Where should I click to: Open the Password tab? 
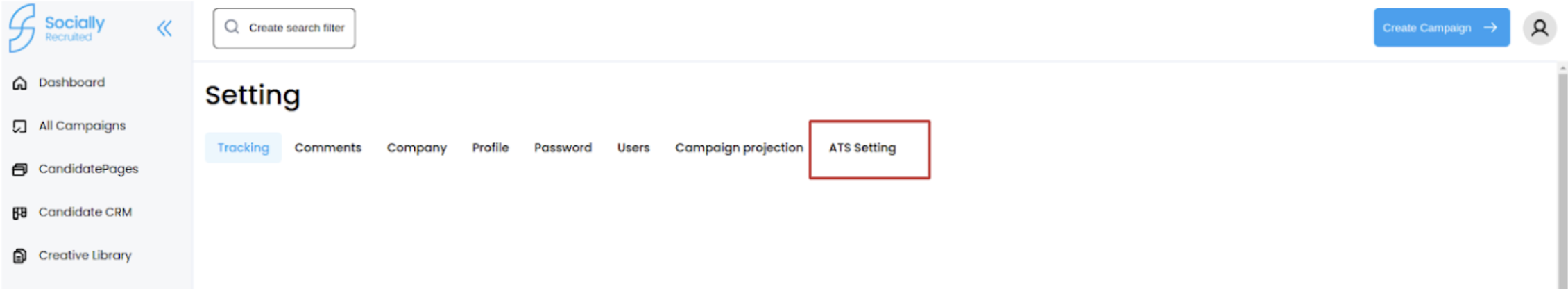tap(563, 147)
